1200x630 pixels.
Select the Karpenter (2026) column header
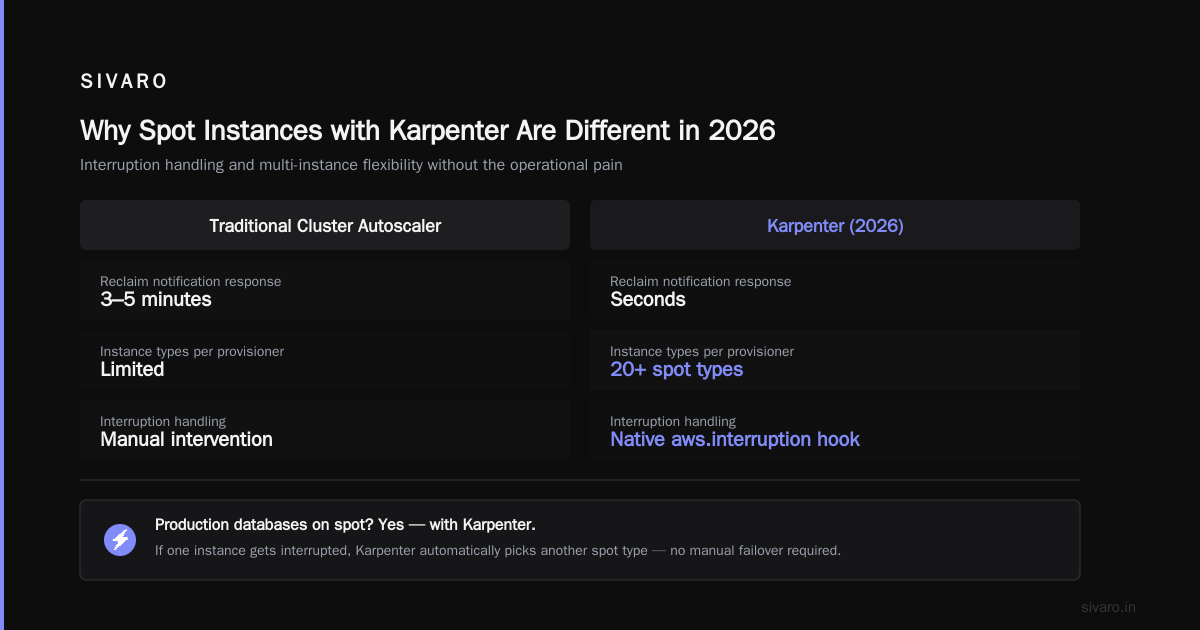[x=835, y=225]
